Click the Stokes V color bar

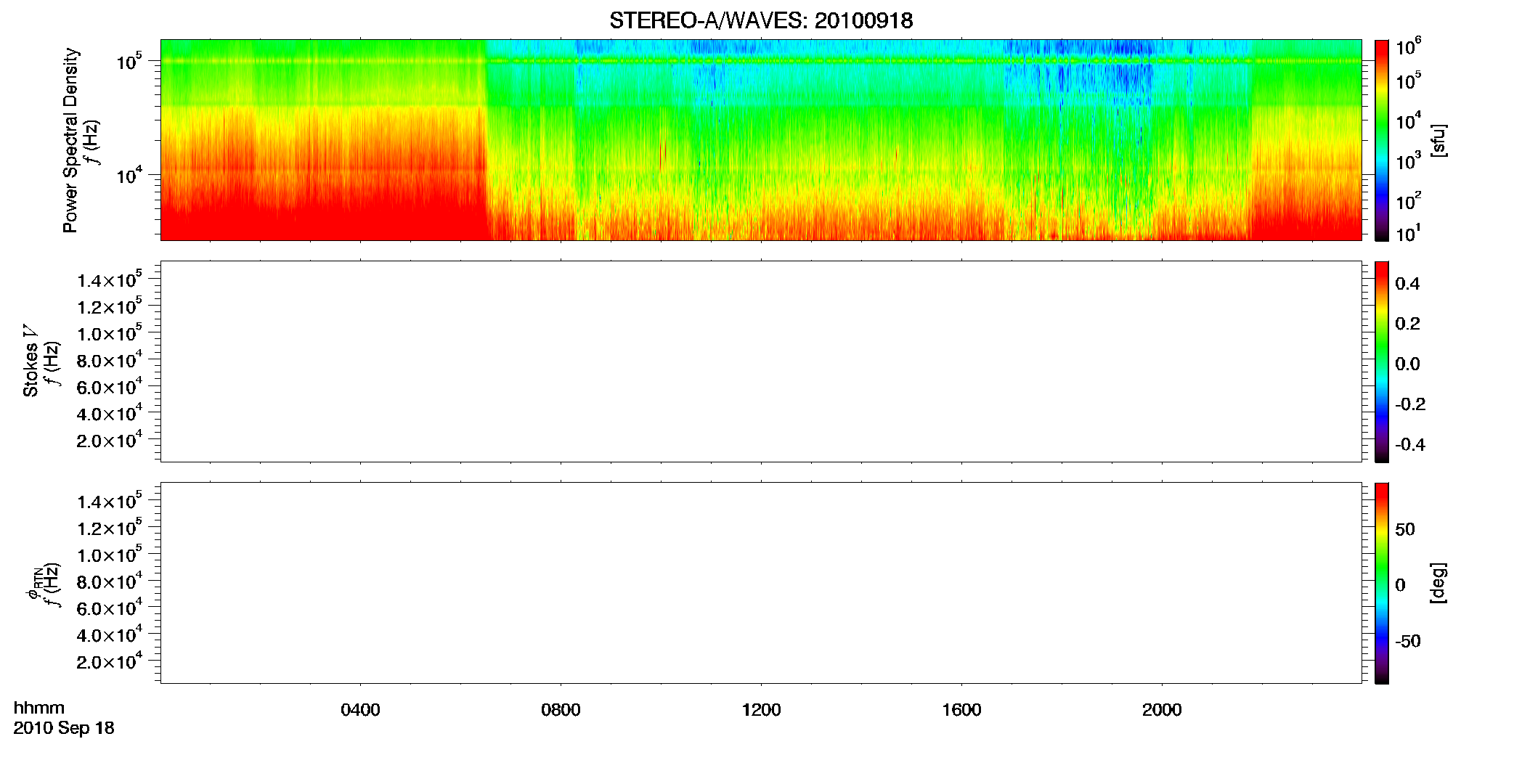click(x=1381, y=362)
